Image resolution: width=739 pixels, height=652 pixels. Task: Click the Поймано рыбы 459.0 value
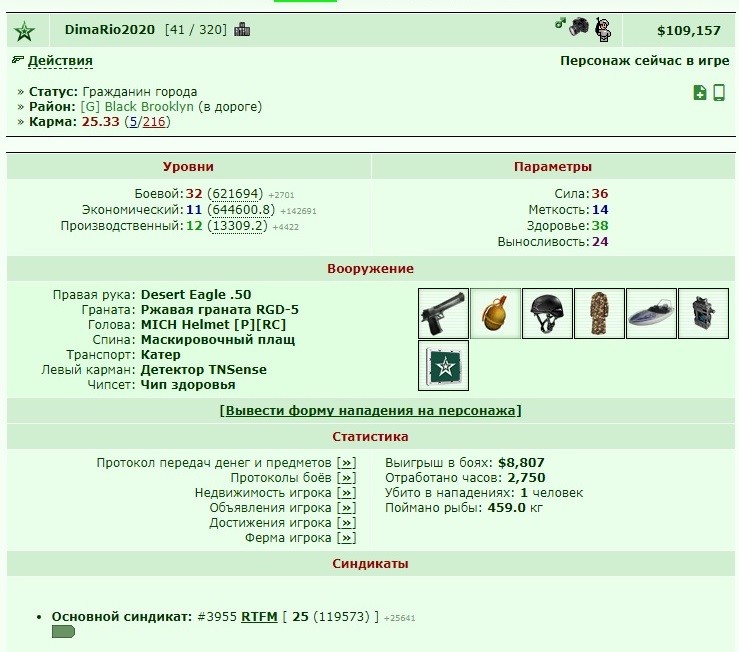click(x=506, y=508)
